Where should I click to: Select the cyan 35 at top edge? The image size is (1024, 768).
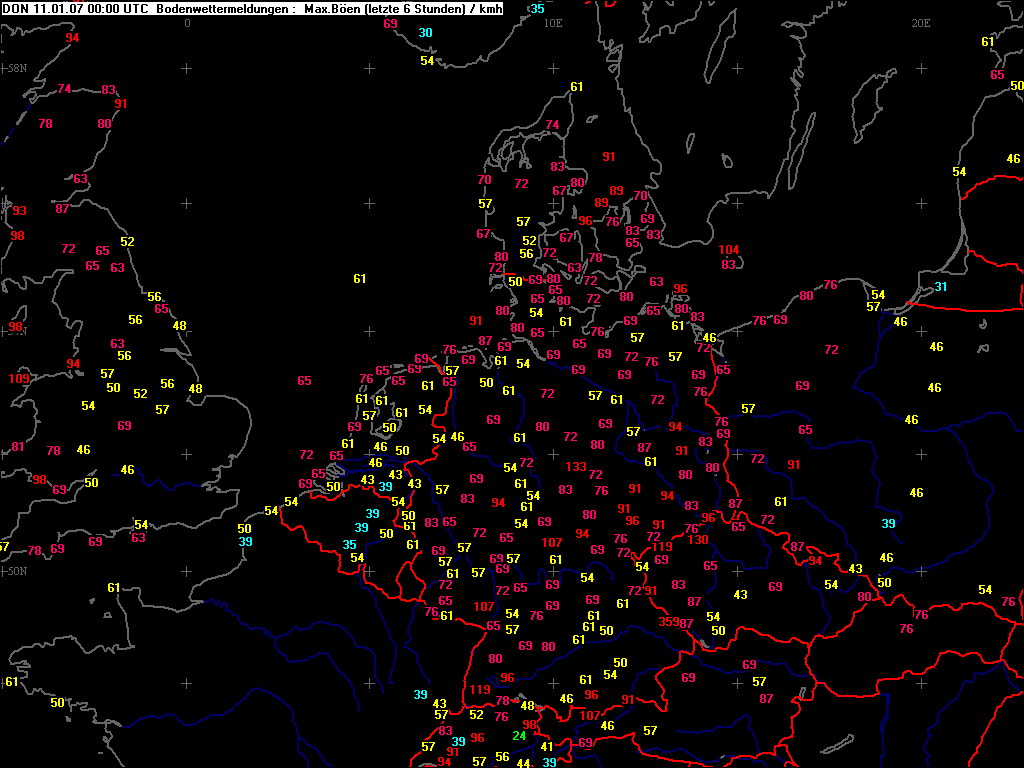(537, 8)
